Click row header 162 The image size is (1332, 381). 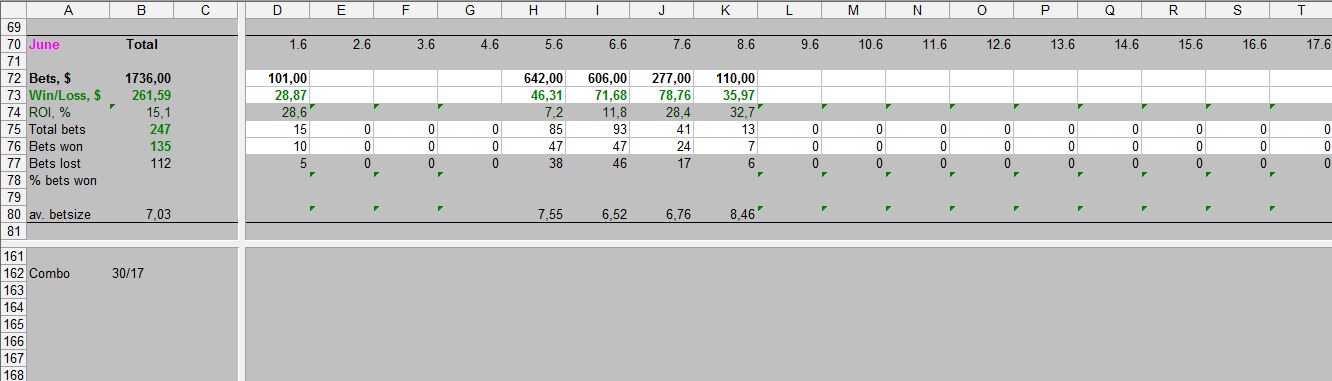pyautogui.click(x=13, y=273)
